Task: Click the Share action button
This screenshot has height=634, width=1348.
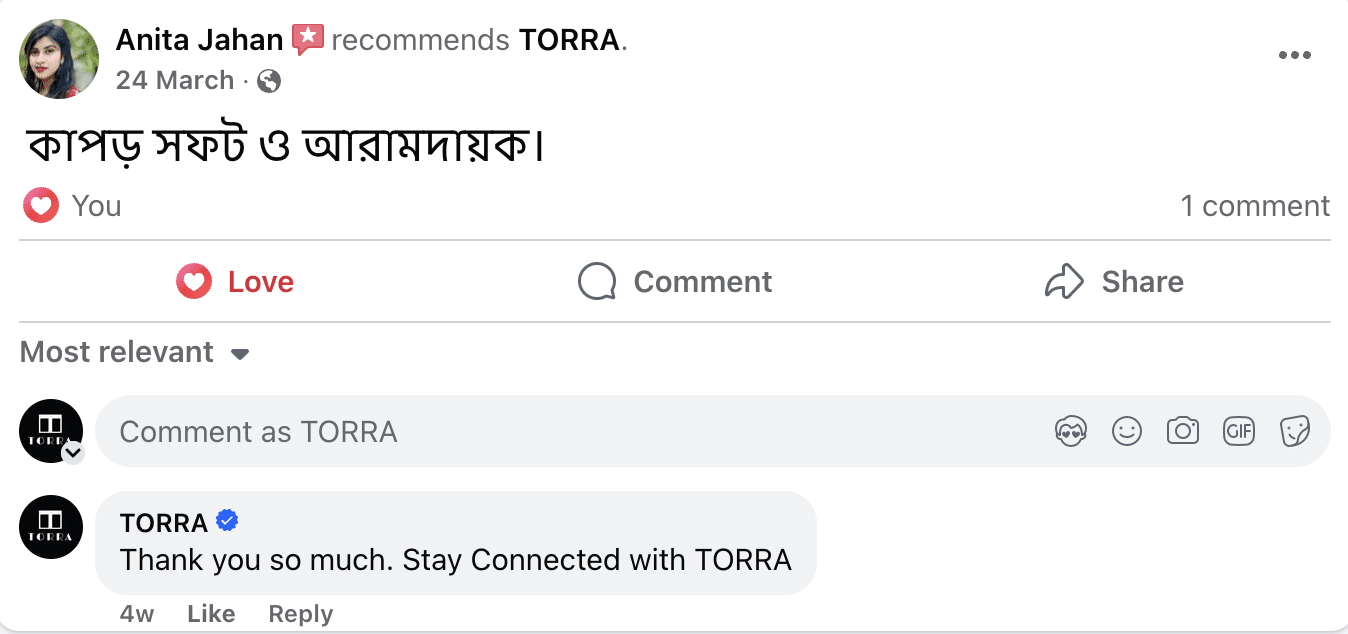Action: coord(1113,281)
